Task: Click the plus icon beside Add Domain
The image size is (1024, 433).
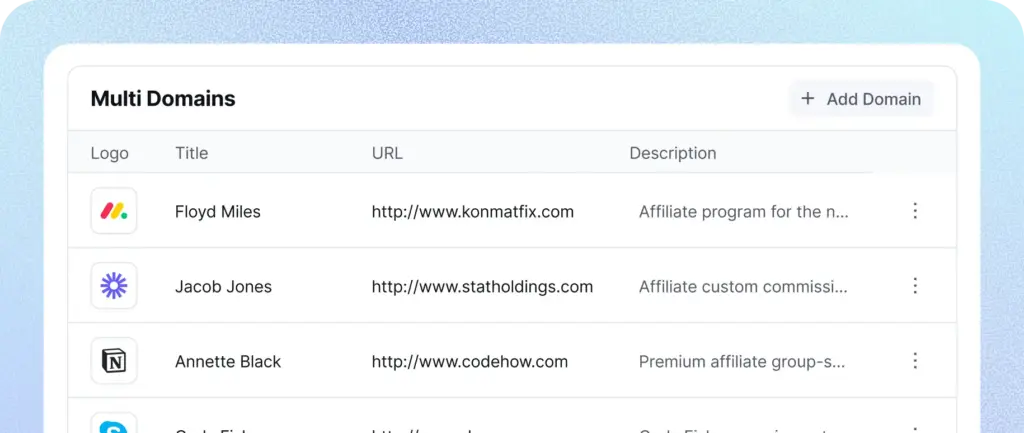Action: click(x=808, y=99)
